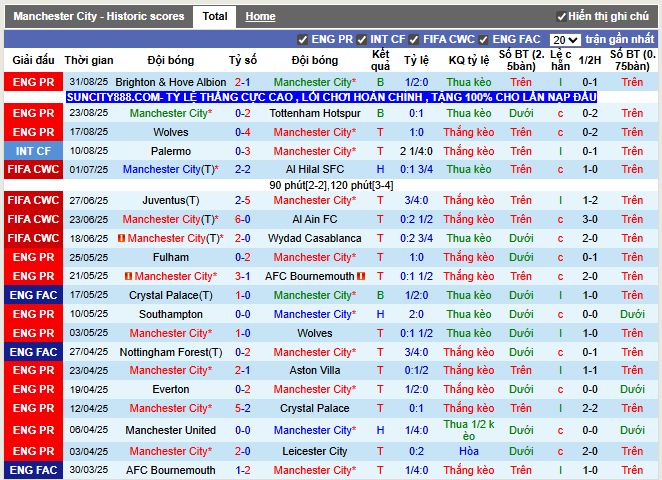Click the 2-5 score of Juventus match
The width and height of the screenshot is (662, 480).
pos(243,200)
